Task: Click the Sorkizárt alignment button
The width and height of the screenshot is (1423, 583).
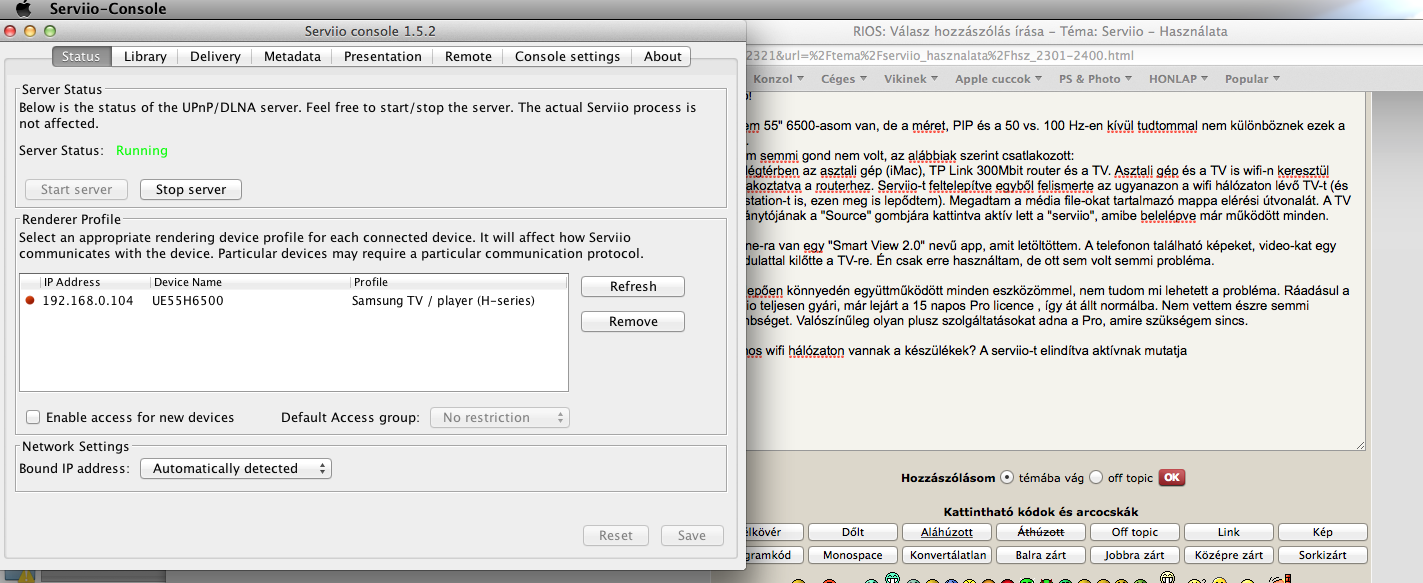Action: click(x=1322, y=555)
